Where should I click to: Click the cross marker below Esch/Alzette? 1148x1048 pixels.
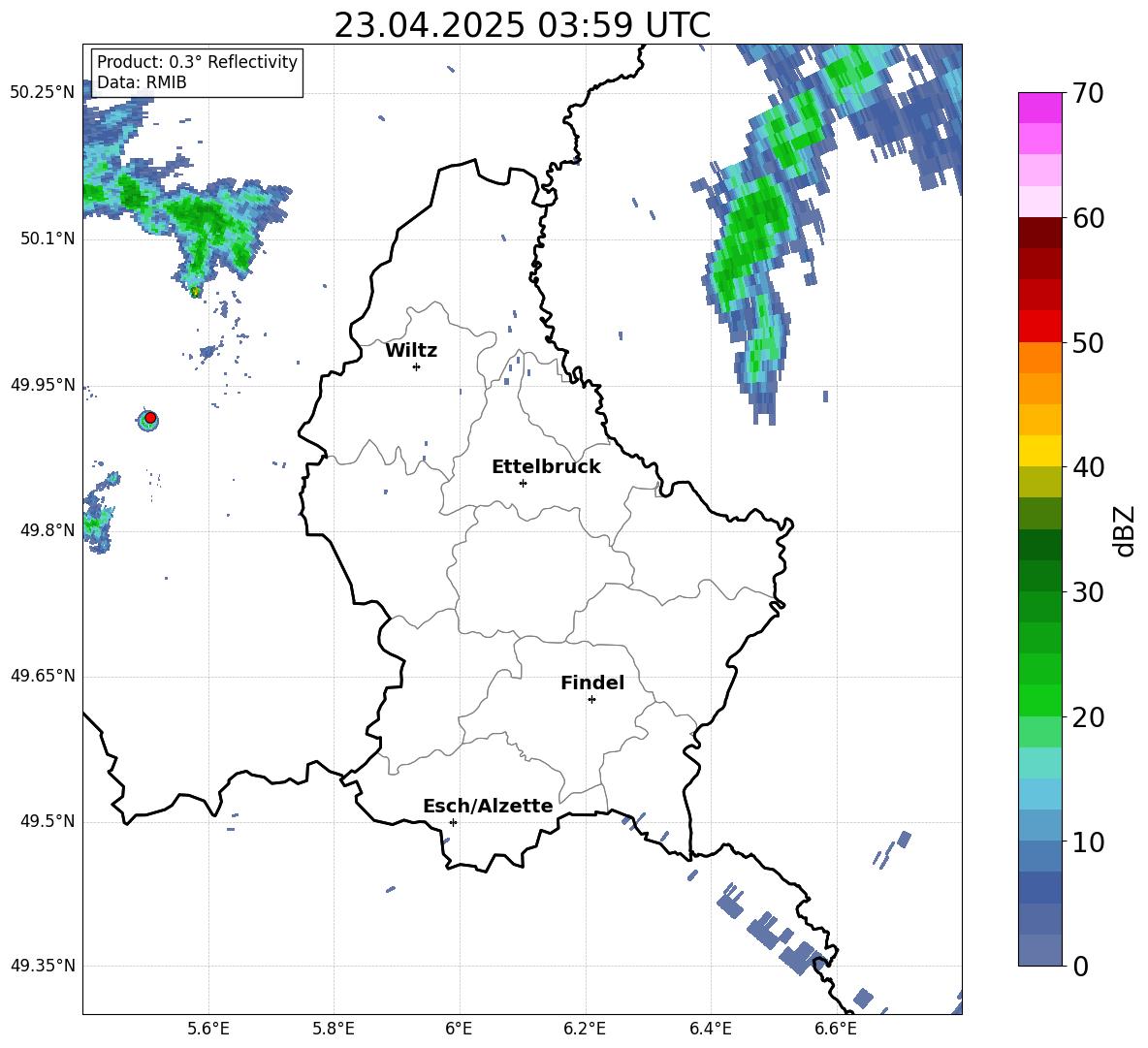[453, 822]
